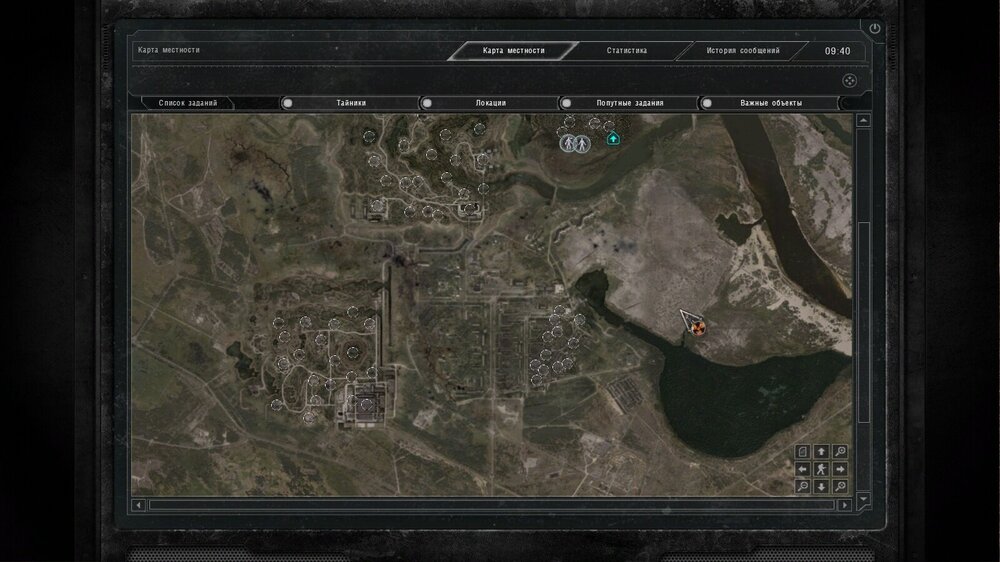Click the horizontal scrollbar right arrow
1000x562 pixels.
(x=845, y=505)
